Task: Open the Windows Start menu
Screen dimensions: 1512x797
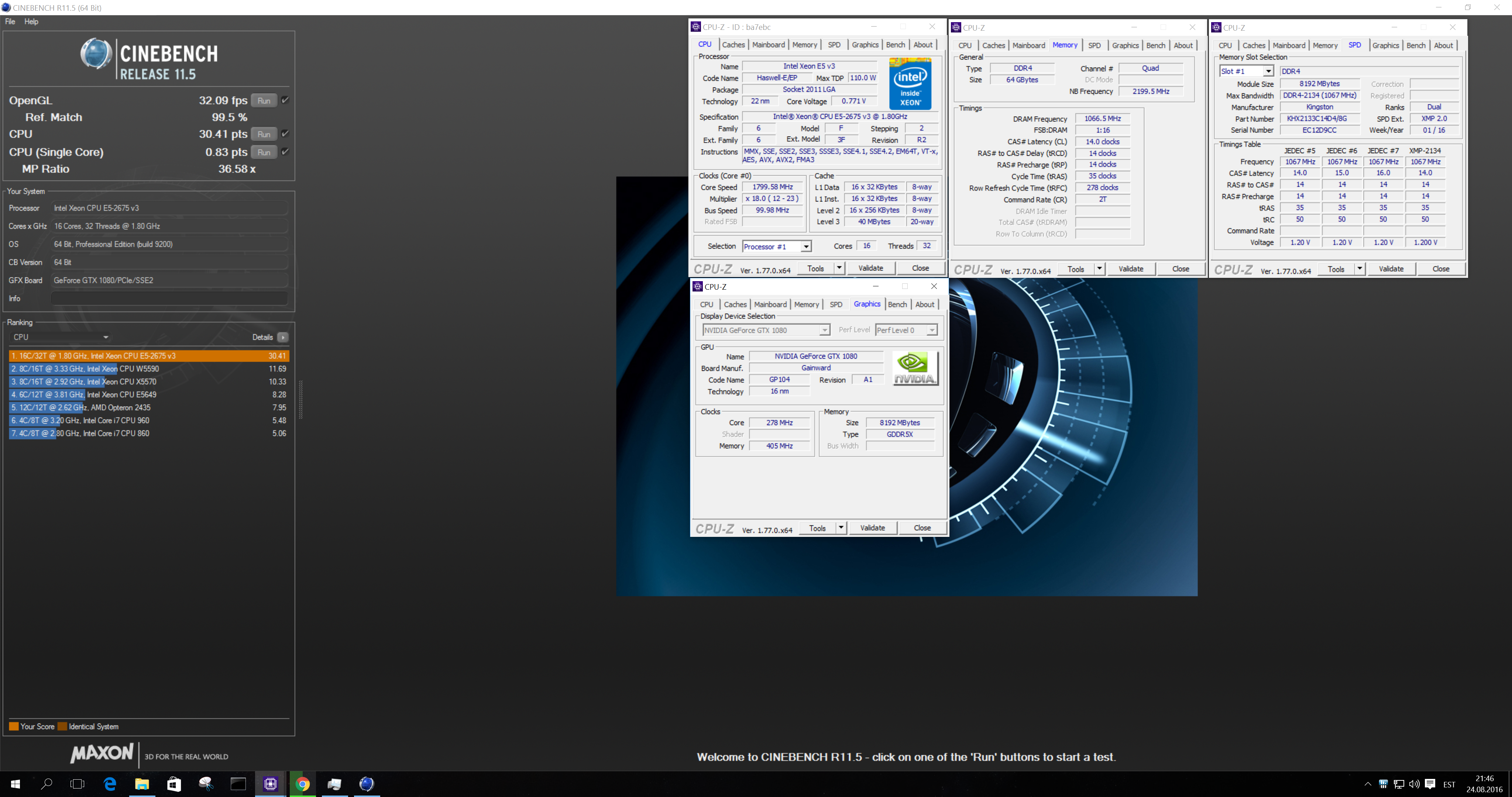Action: [x=16, y=783]
